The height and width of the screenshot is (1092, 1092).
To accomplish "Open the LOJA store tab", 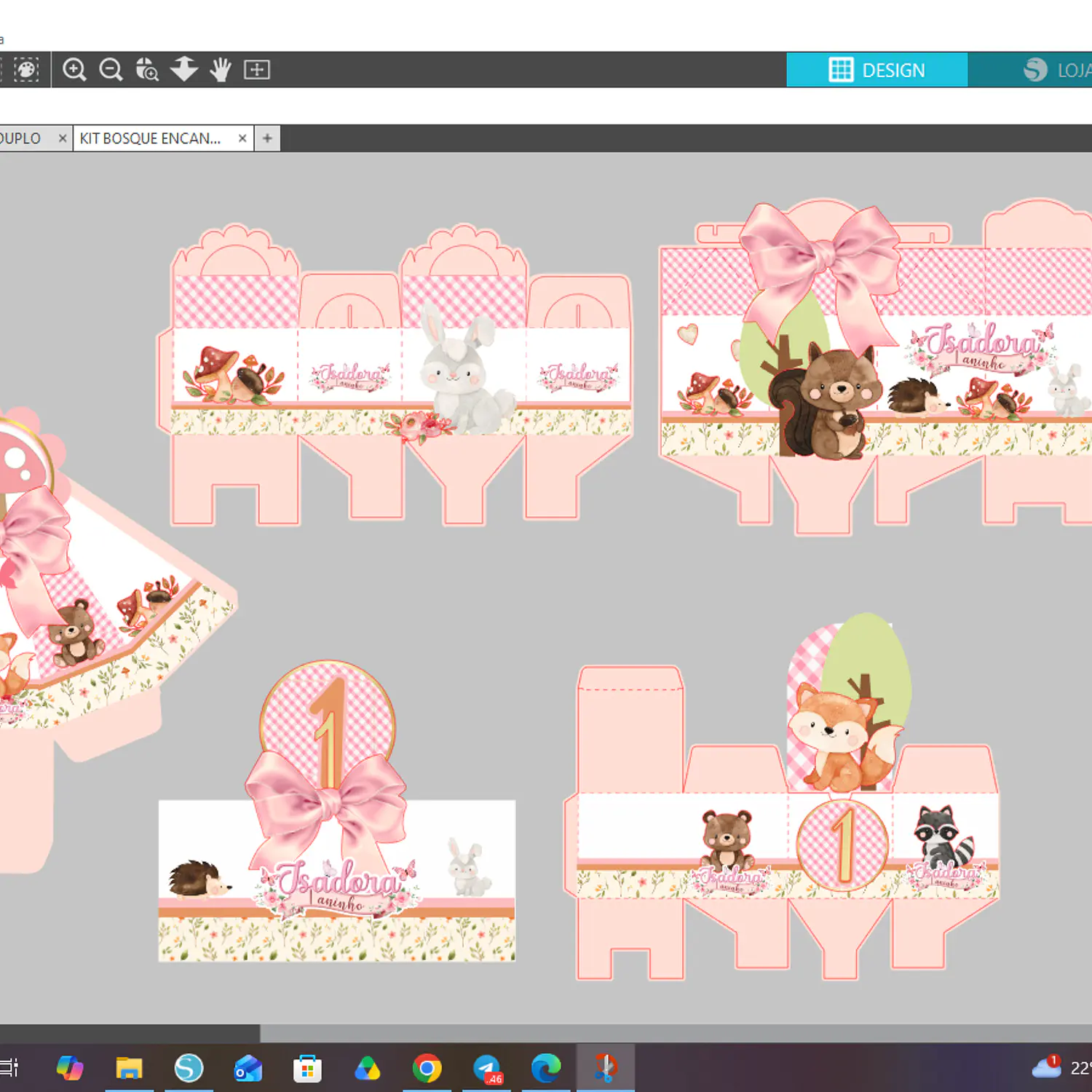I will coord(1030,70).
